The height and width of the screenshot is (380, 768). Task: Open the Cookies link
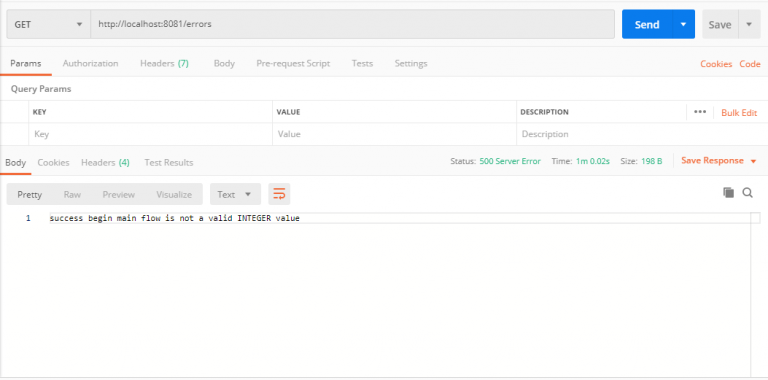(x=716, y=64)
